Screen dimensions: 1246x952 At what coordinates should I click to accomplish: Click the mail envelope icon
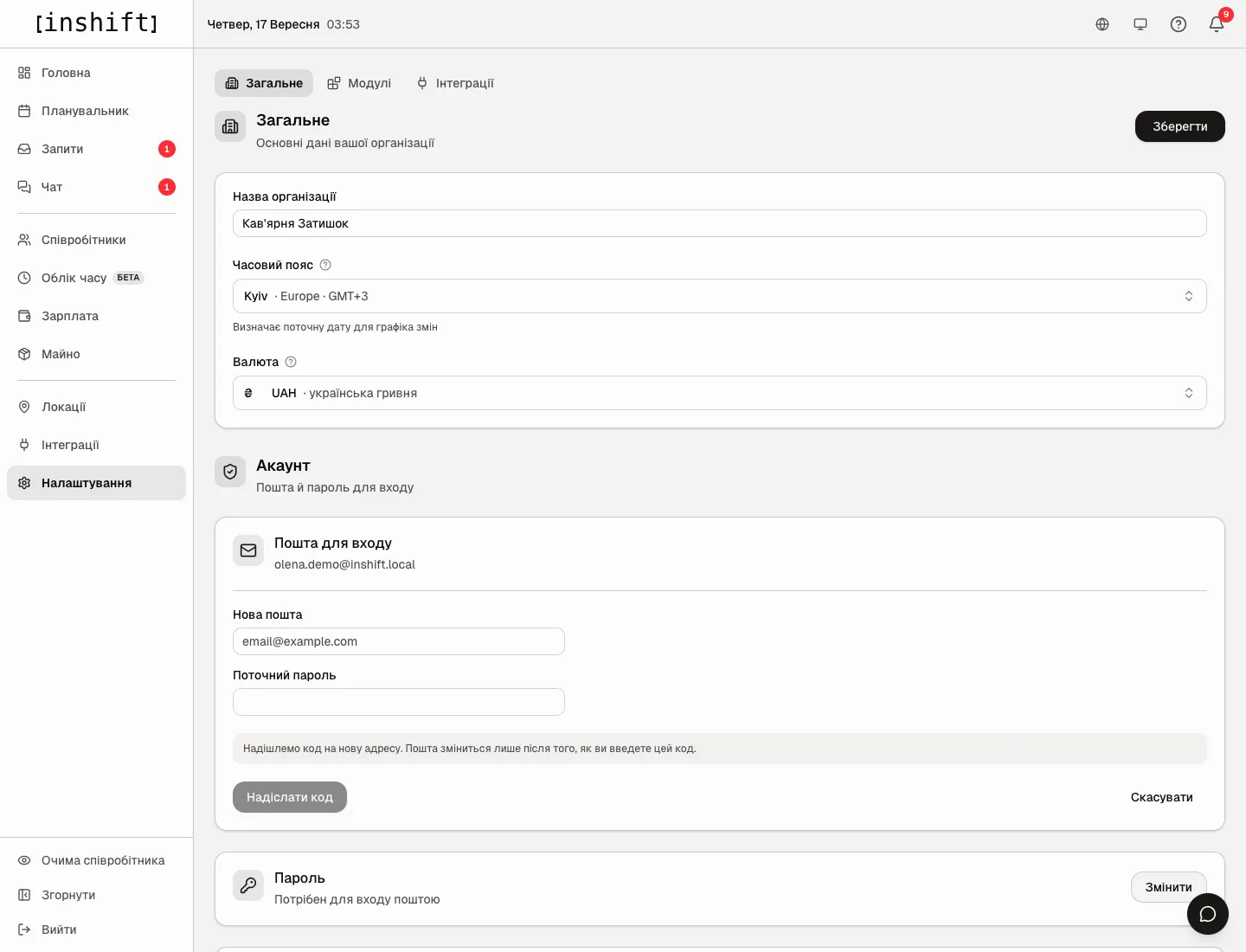point(248,550)
